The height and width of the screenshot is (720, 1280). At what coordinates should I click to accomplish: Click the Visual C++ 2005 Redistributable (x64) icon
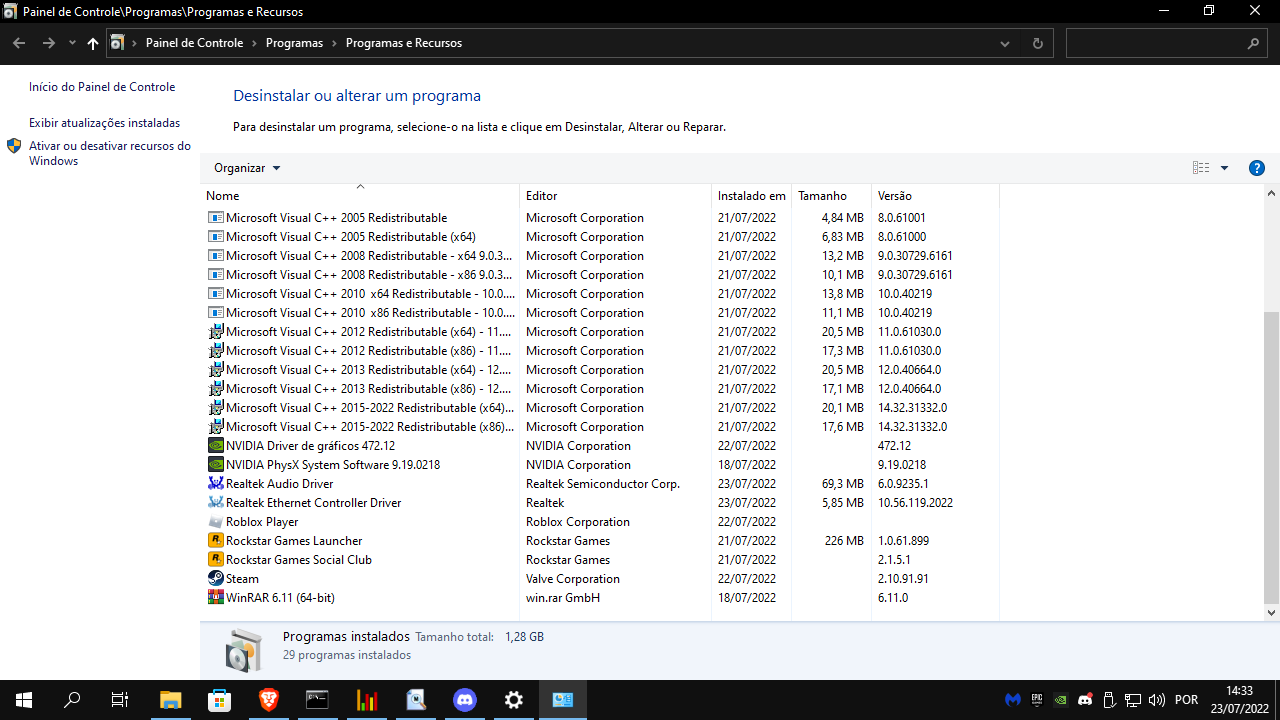coord(215,237)
